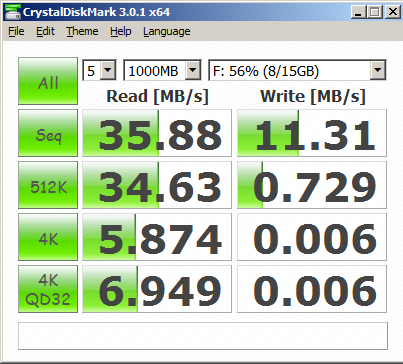
Task: Open the Help menu
Action: coord(121,31)
